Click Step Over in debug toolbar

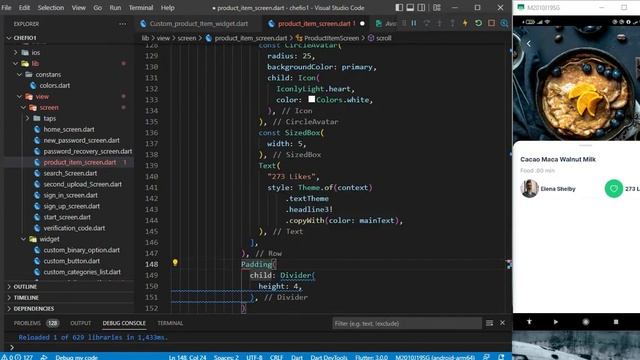pos(427,23)
